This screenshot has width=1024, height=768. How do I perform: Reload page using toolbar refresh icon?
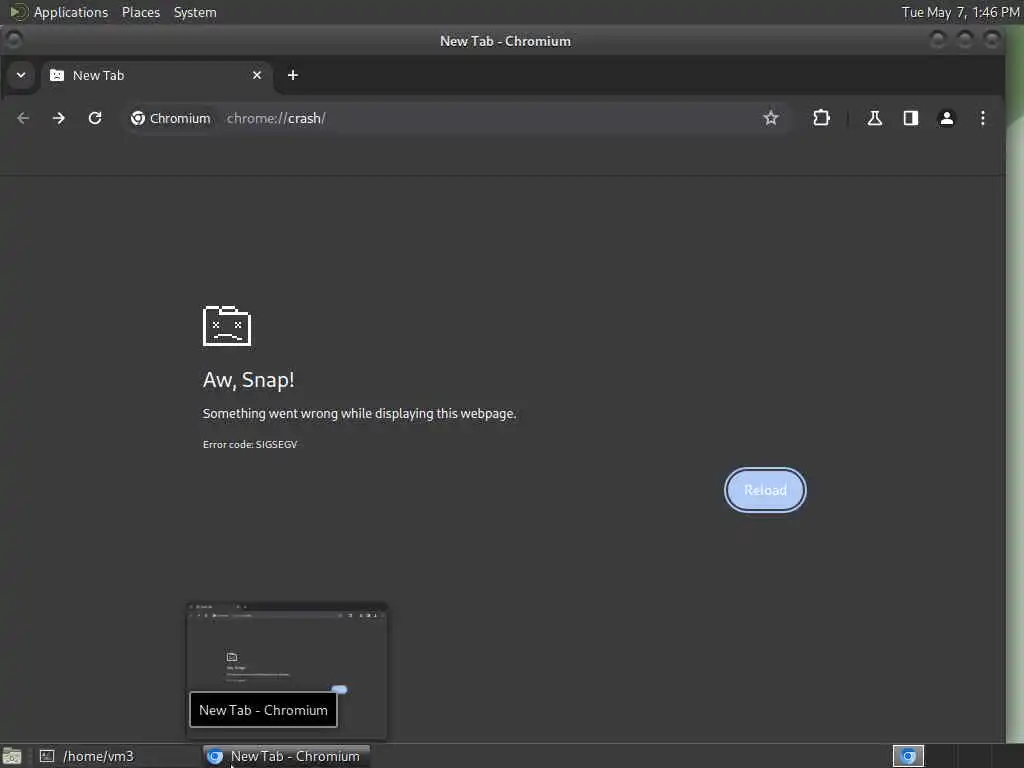tap(95, 118)
